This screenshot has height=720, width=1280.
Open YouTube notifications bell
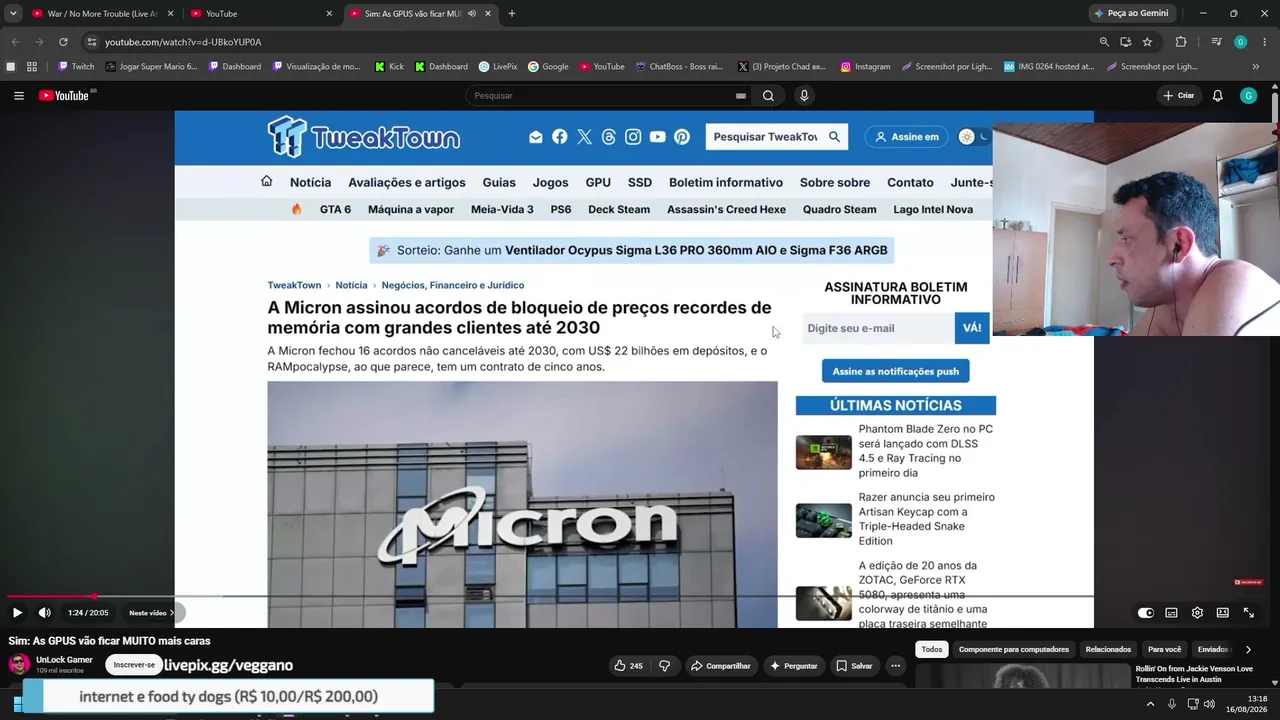1217,96
